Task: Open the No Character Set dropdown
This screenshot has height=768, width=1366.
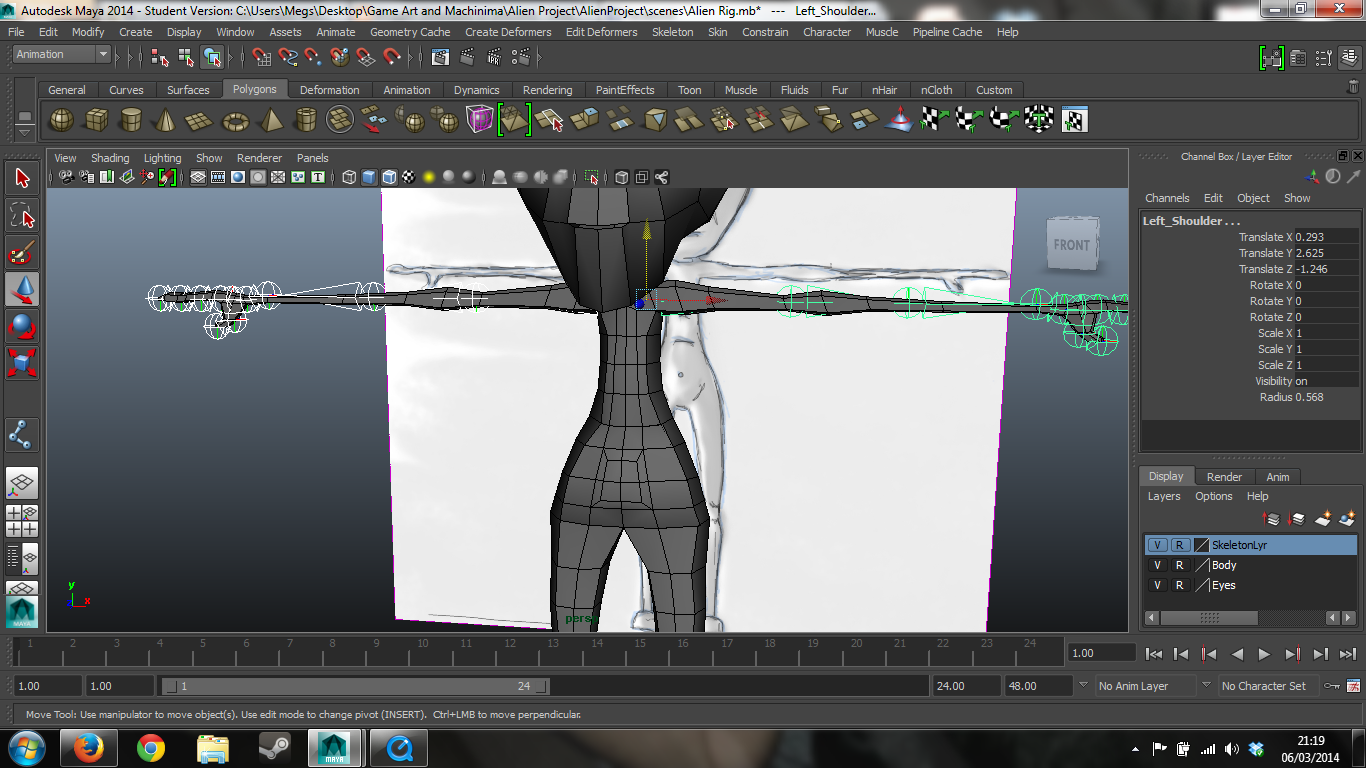Action: point(1265,686)
